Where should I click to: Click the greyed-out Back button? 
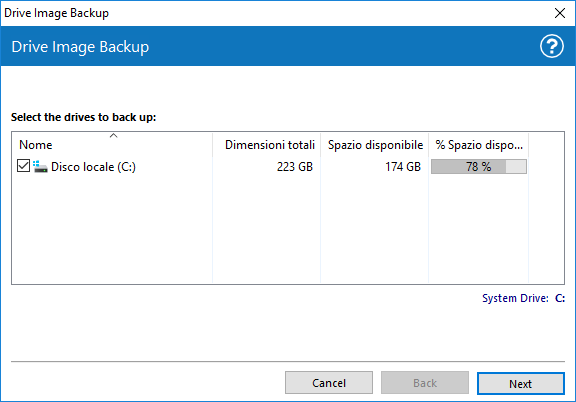(425, 383)
